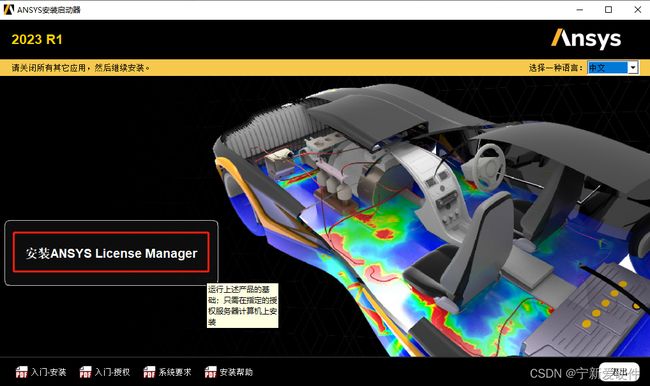Install ANSYS License Manager

[x=111, y=252]
